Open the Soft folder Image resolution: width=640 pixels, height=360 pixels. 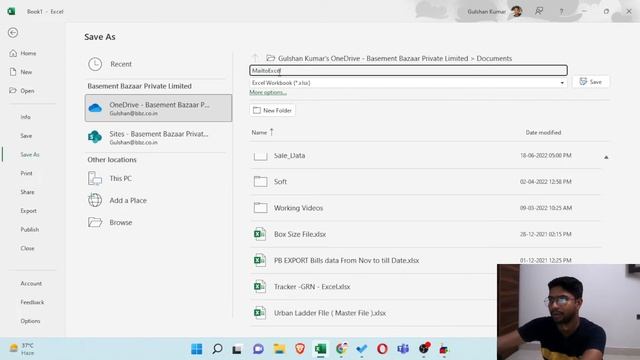(426, 182)
